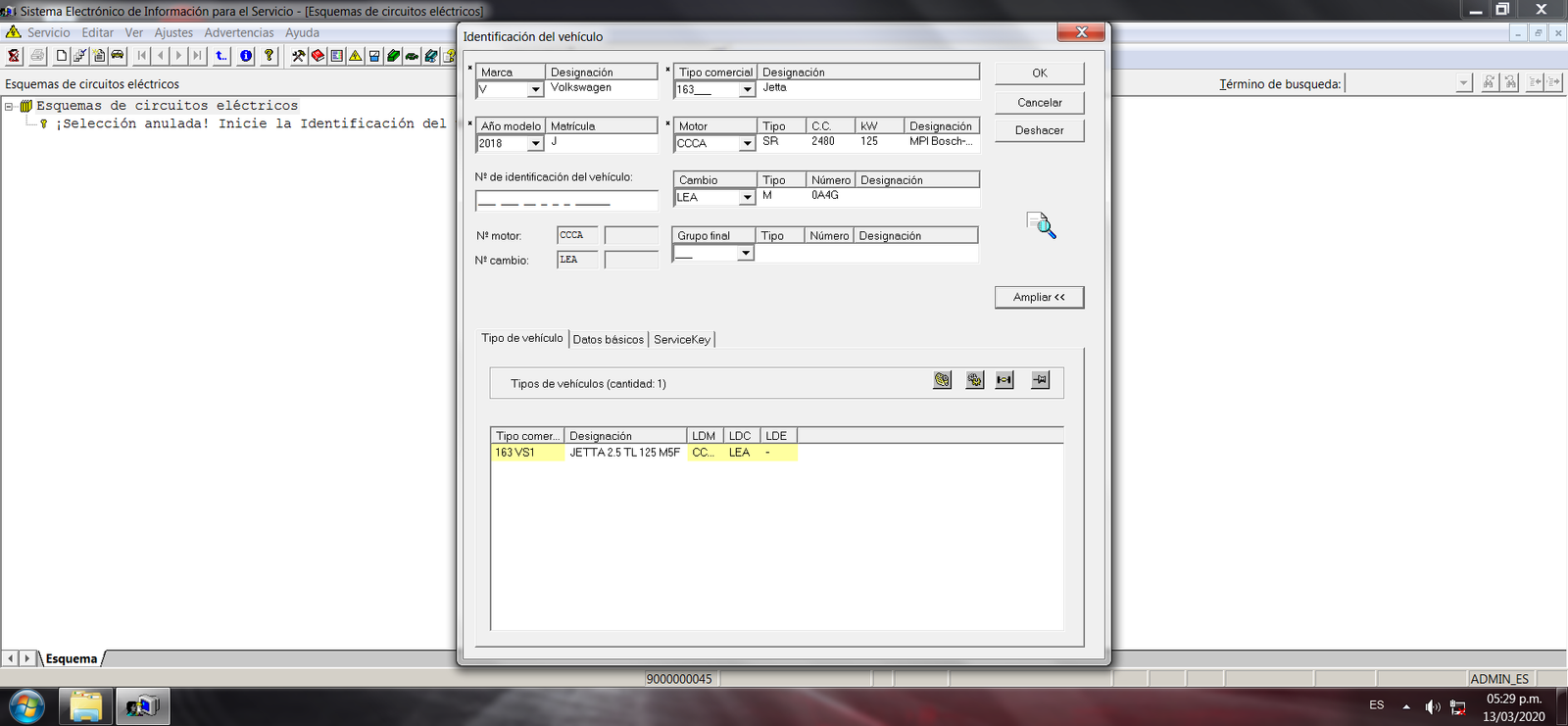Open the File Explorer taskbar icon
The height and width of the screenshot is (726, 1568).
pyautogui.click(x=85, y=706)
